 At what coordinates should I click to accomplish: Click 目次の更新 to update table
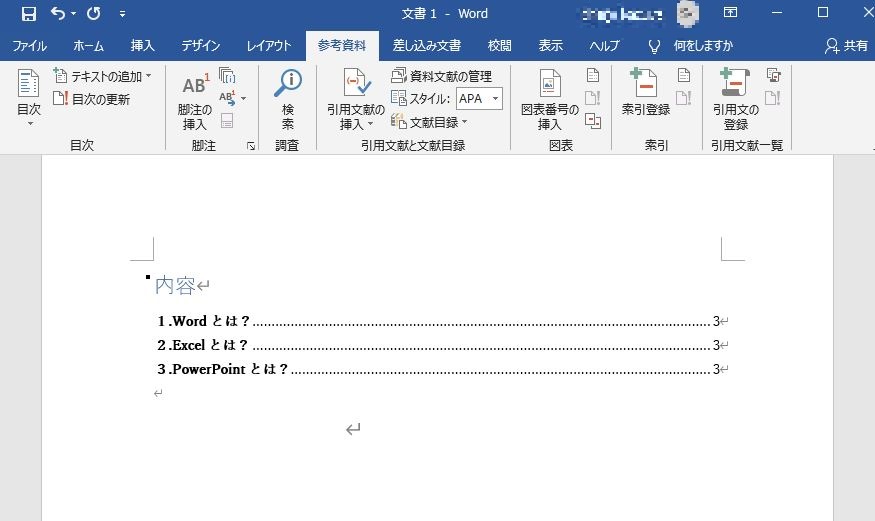[92, 99]
